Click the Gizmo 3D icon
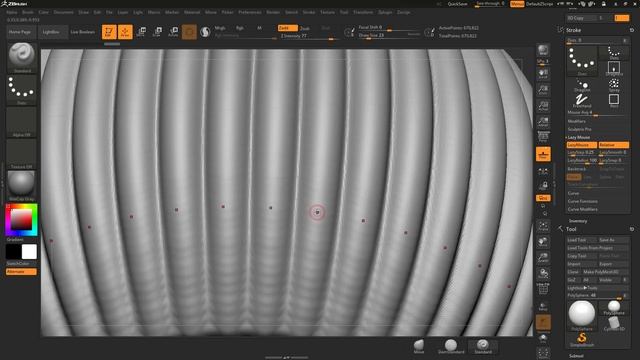 (189, 32)
